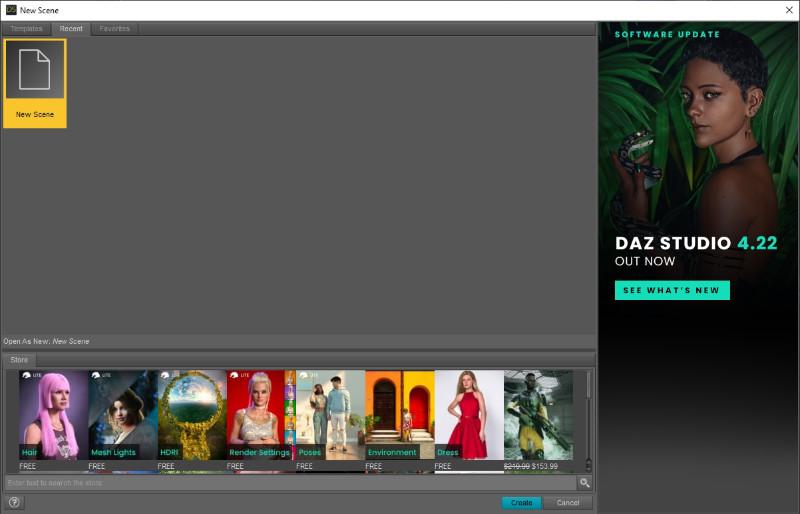
Task: Open the free Dress store item
Action: click(x=469, y=415)
